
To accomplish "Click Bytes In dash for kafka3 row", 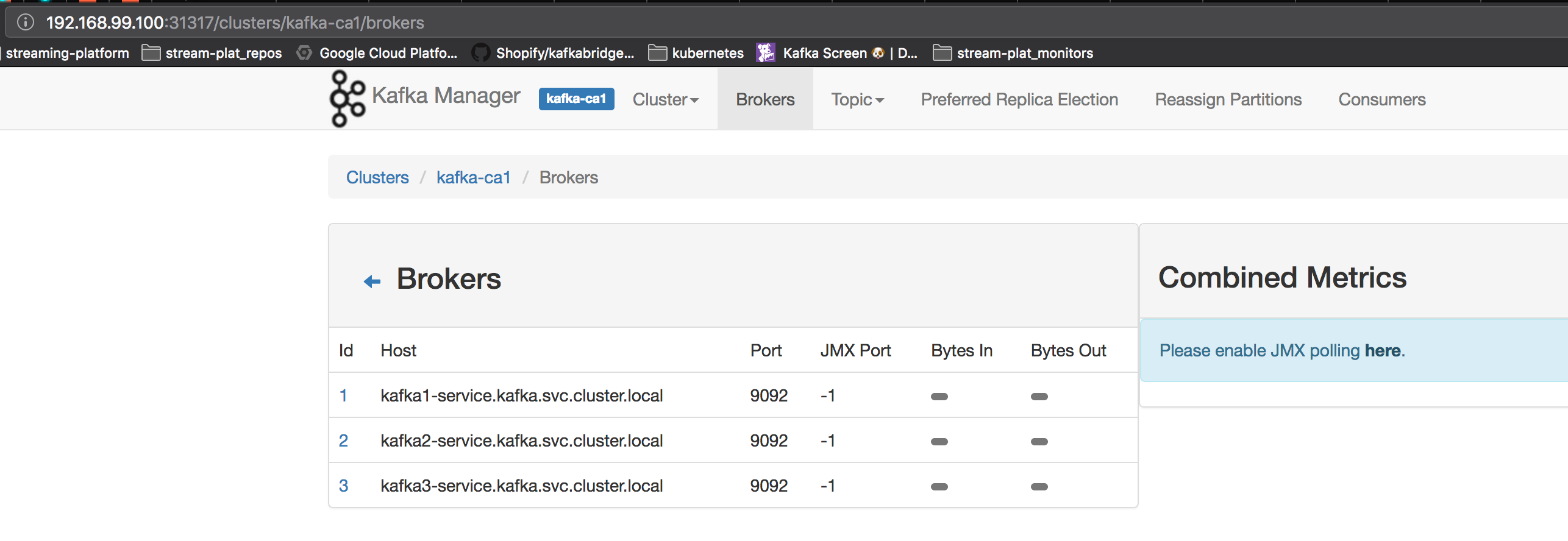I will [x=939, y=487].
